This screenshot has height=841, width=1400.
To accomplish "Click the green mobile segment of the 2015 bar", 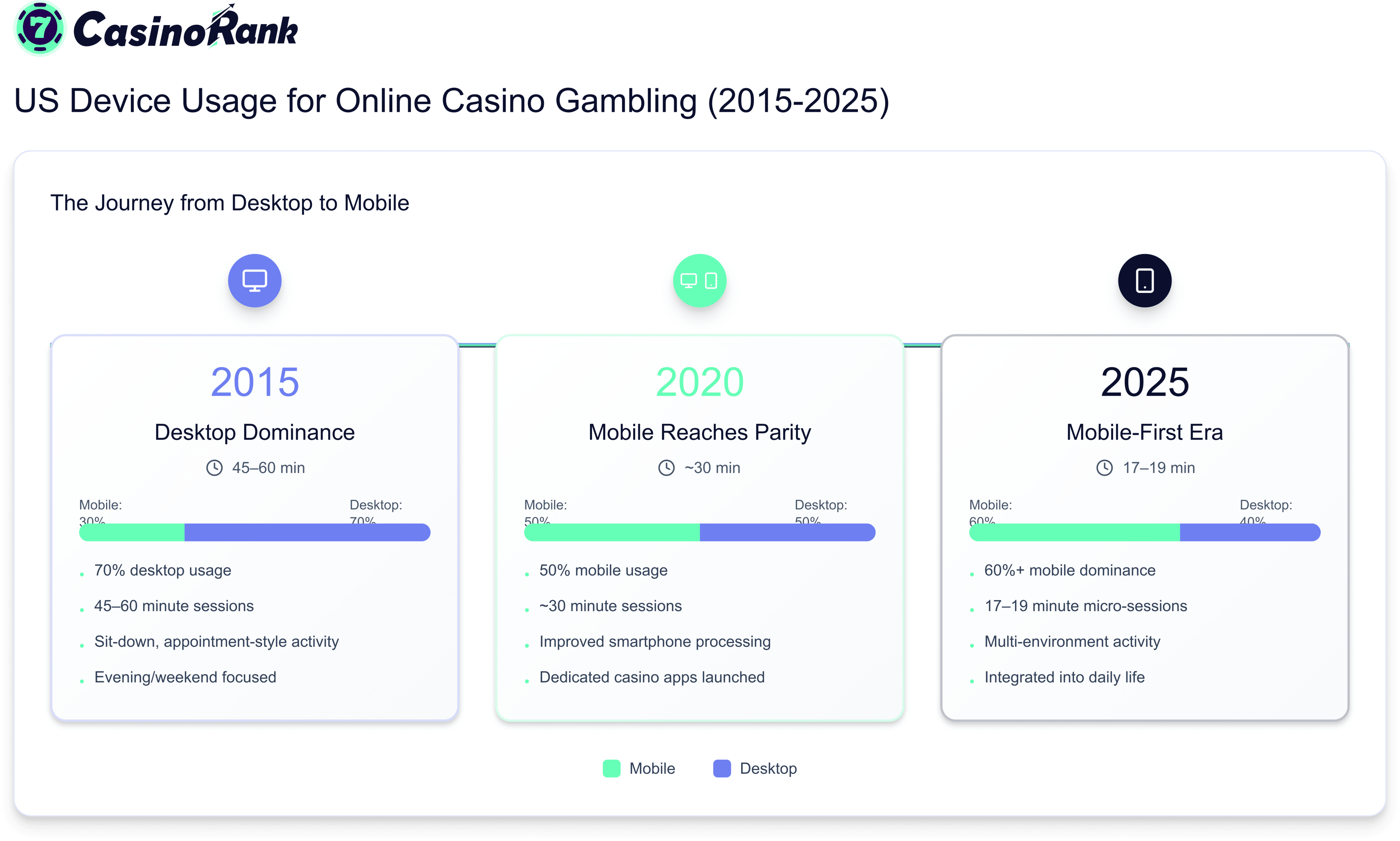I will [x=132, y=532].
